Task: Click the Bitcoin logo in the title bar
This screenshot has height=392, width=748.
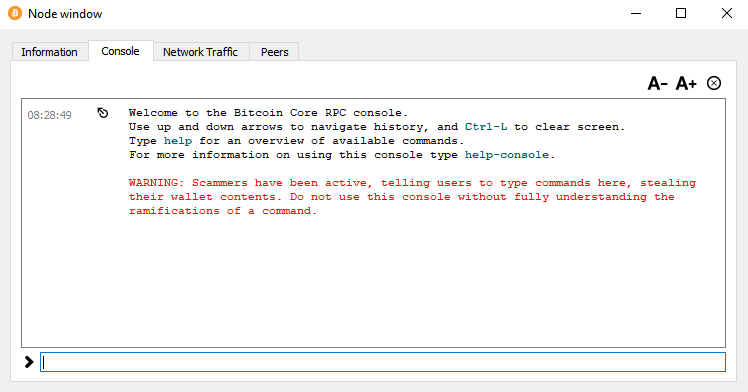Action: click(x=15, y=13)
